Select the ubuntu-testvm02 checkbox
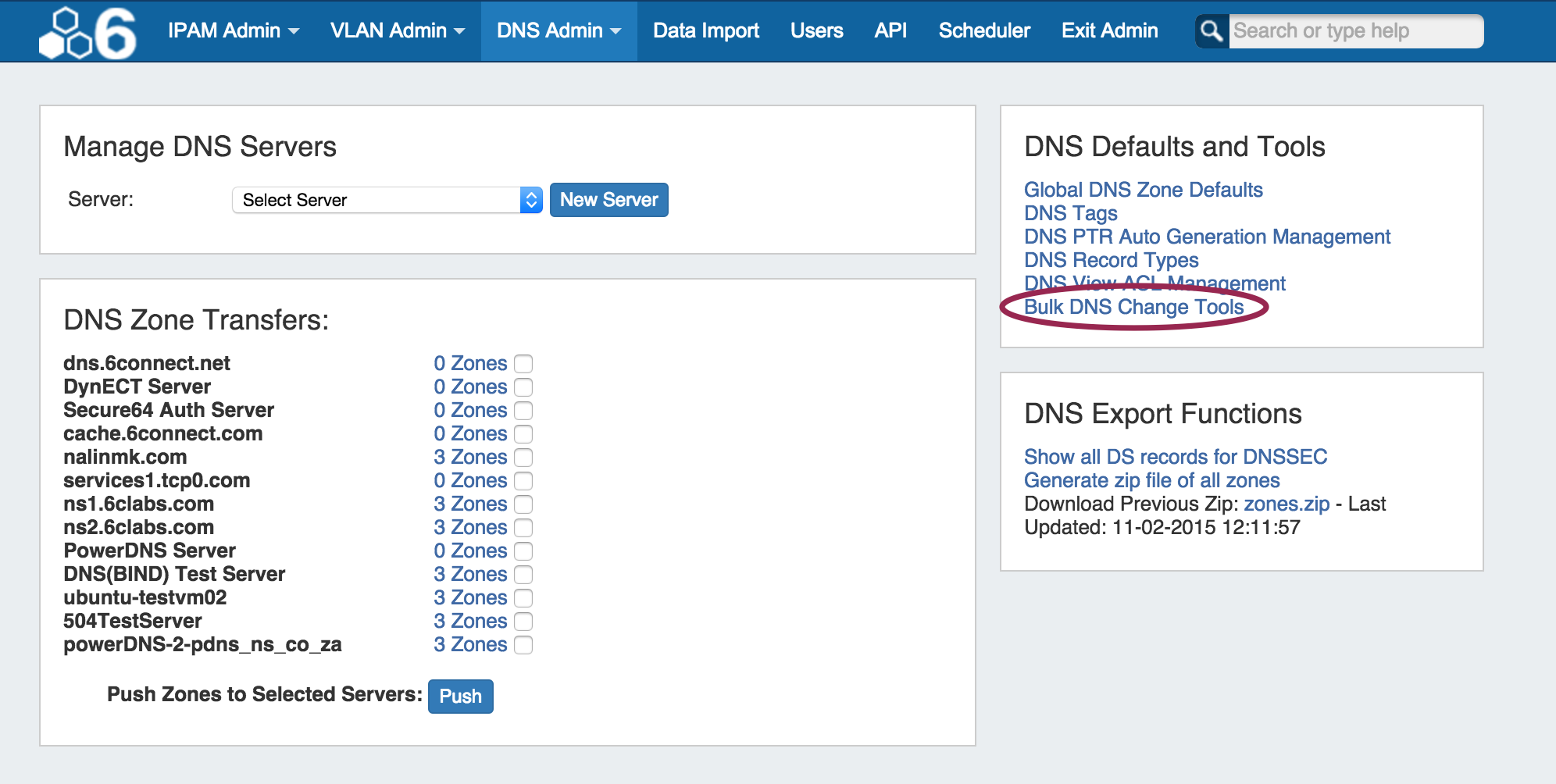1556x784 pixels. point(523,598)
